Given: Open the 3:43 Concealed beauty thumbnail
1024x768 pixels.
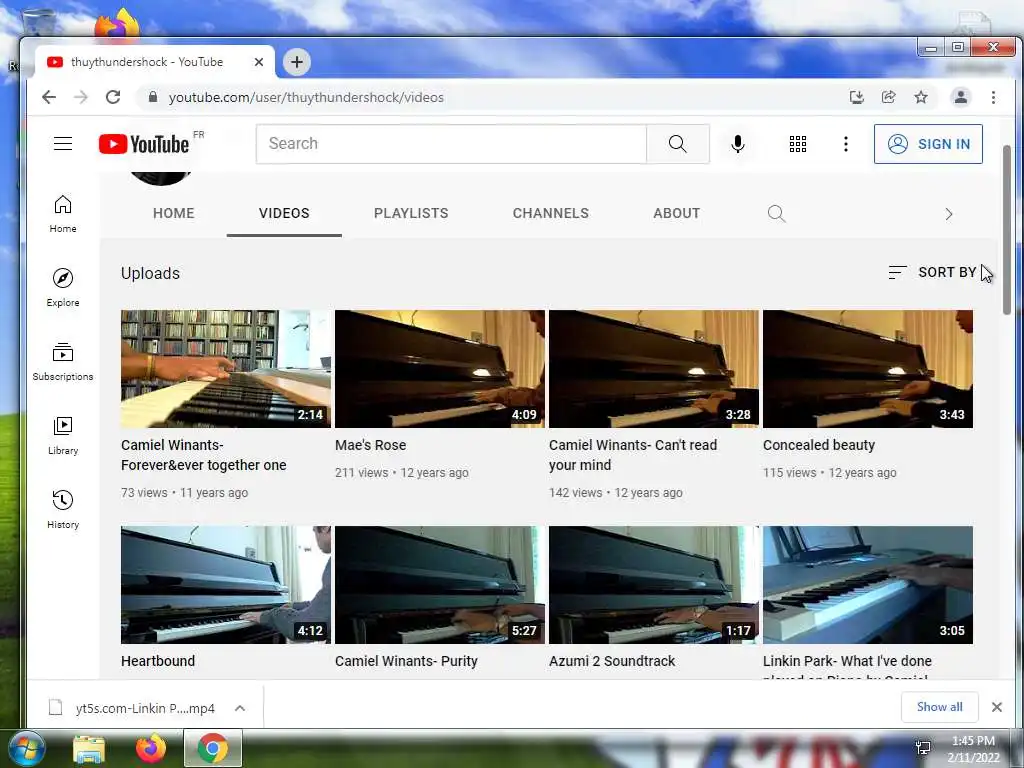Looking at the screenshot, I should tap(868, 369).
